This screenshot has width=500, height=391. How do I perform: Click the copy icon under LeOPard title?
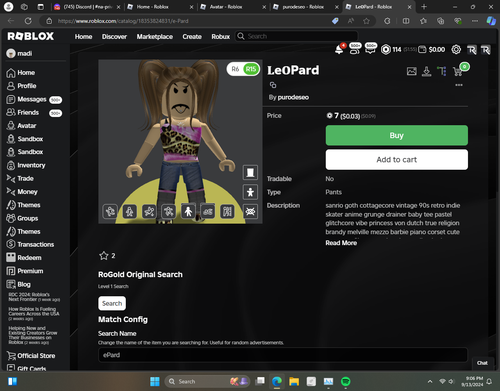[x=273, y=85]
